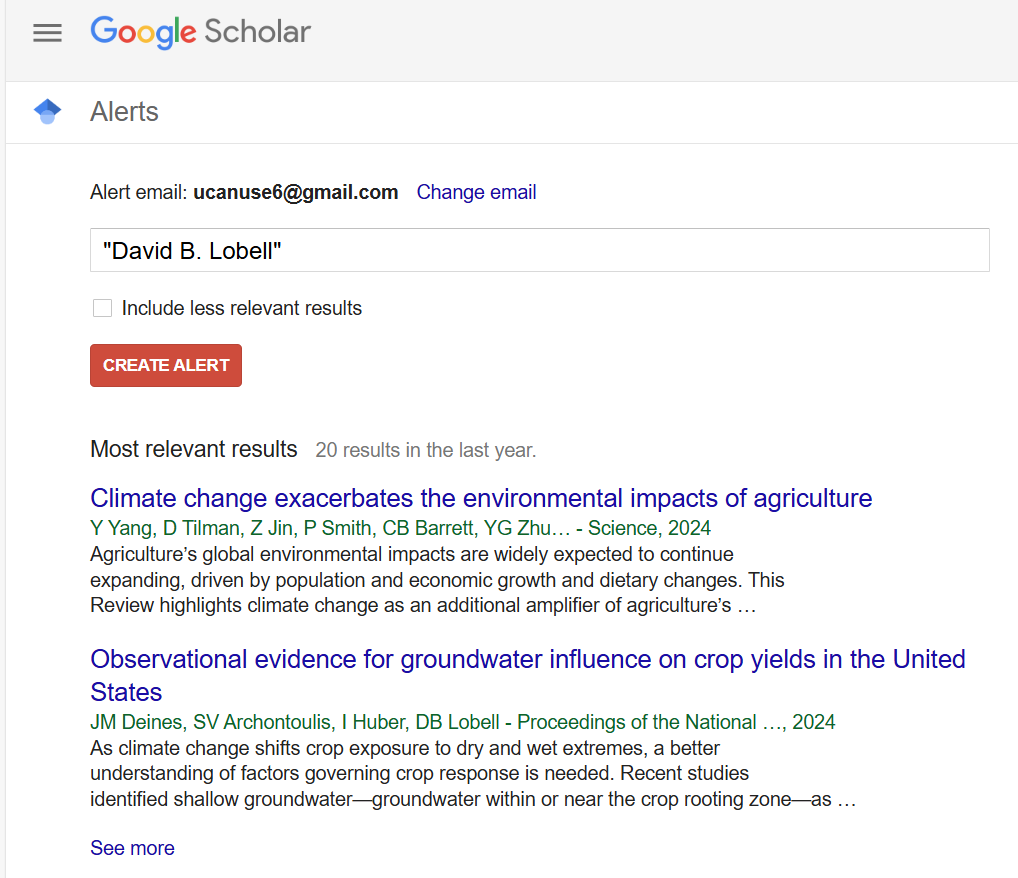Viewport: 1018px width, 878px height.
Task: Click snippet beginning As climate change shifts crop
Action: 473,773
